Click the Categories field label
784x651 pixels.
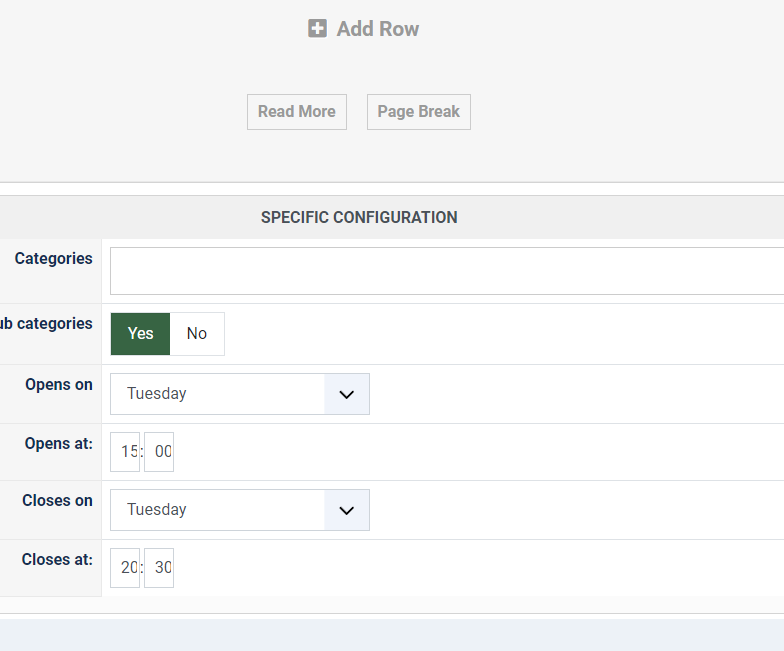[x=53, y=259]
